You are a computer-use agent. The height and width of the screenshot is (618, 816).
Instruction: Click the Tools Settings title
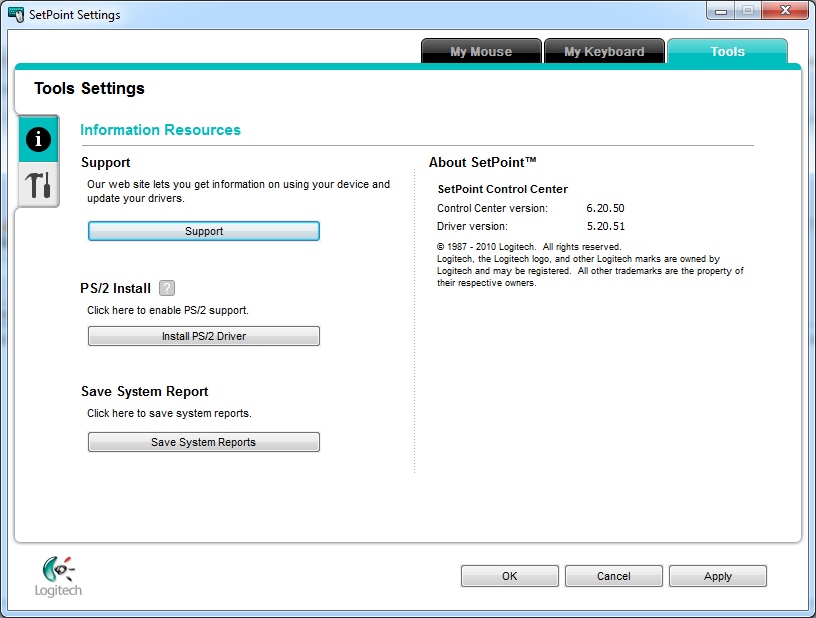tap(89, 88)
